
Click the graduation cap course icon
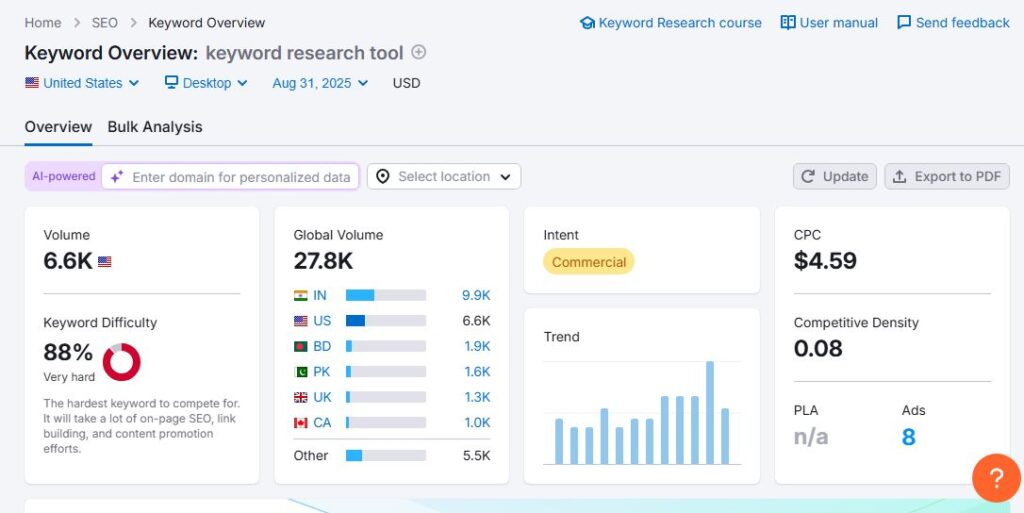(587, 23)
